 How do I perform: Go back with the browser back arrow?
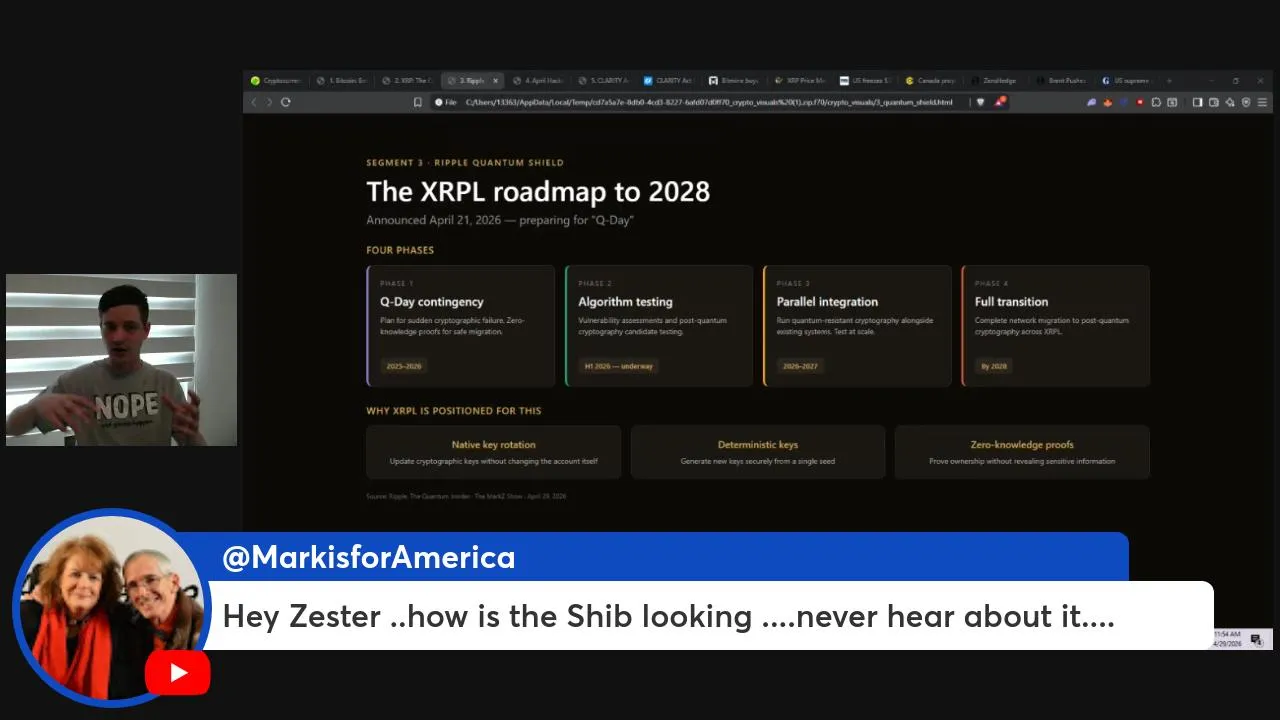[x=253, y=102]
